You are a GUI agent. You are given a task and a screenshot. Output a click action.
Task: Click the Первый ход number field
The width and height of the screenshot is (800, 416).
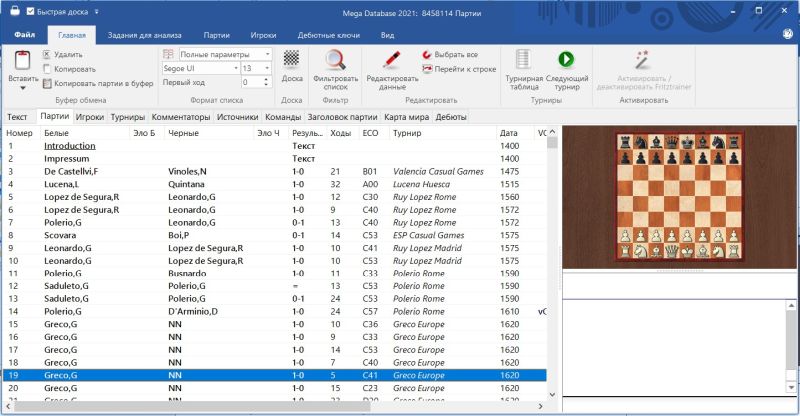[x=250, y=82]
